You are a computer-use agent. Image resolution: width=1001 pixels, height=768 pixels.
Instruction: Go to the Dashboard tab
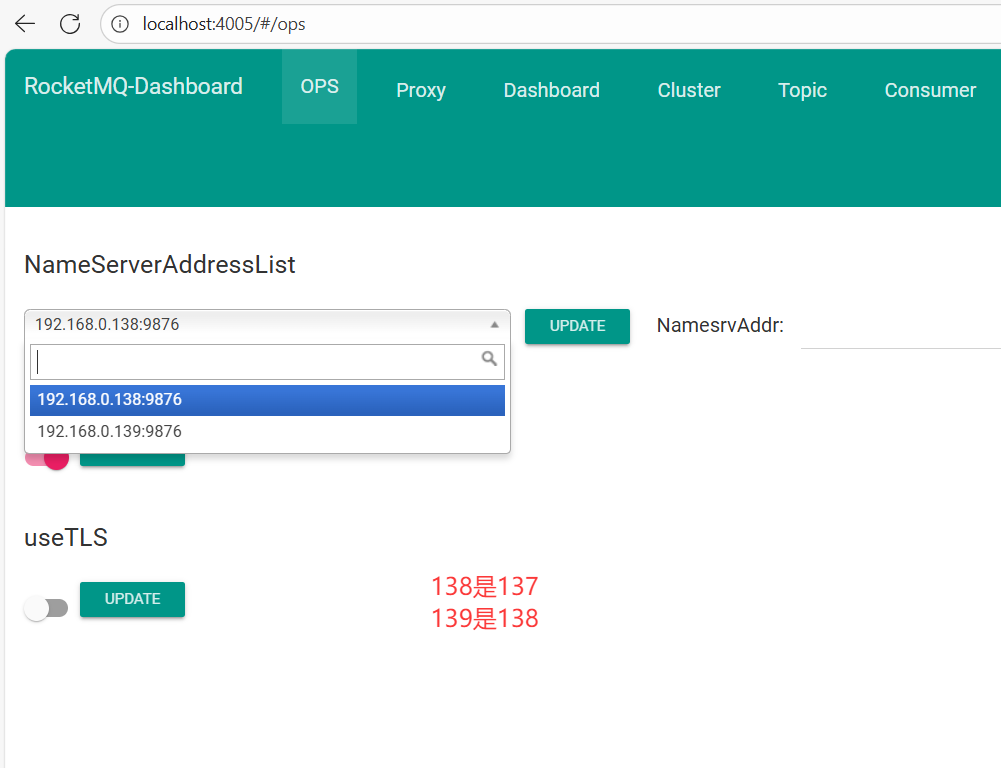pos(551,91)
